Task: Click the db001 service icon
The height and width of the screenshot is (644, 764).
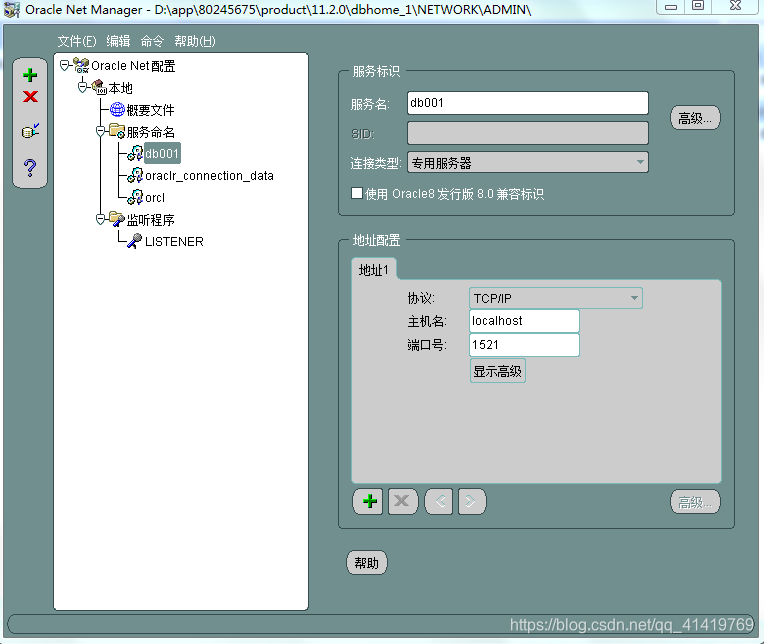Action: (x=135, y=153)
